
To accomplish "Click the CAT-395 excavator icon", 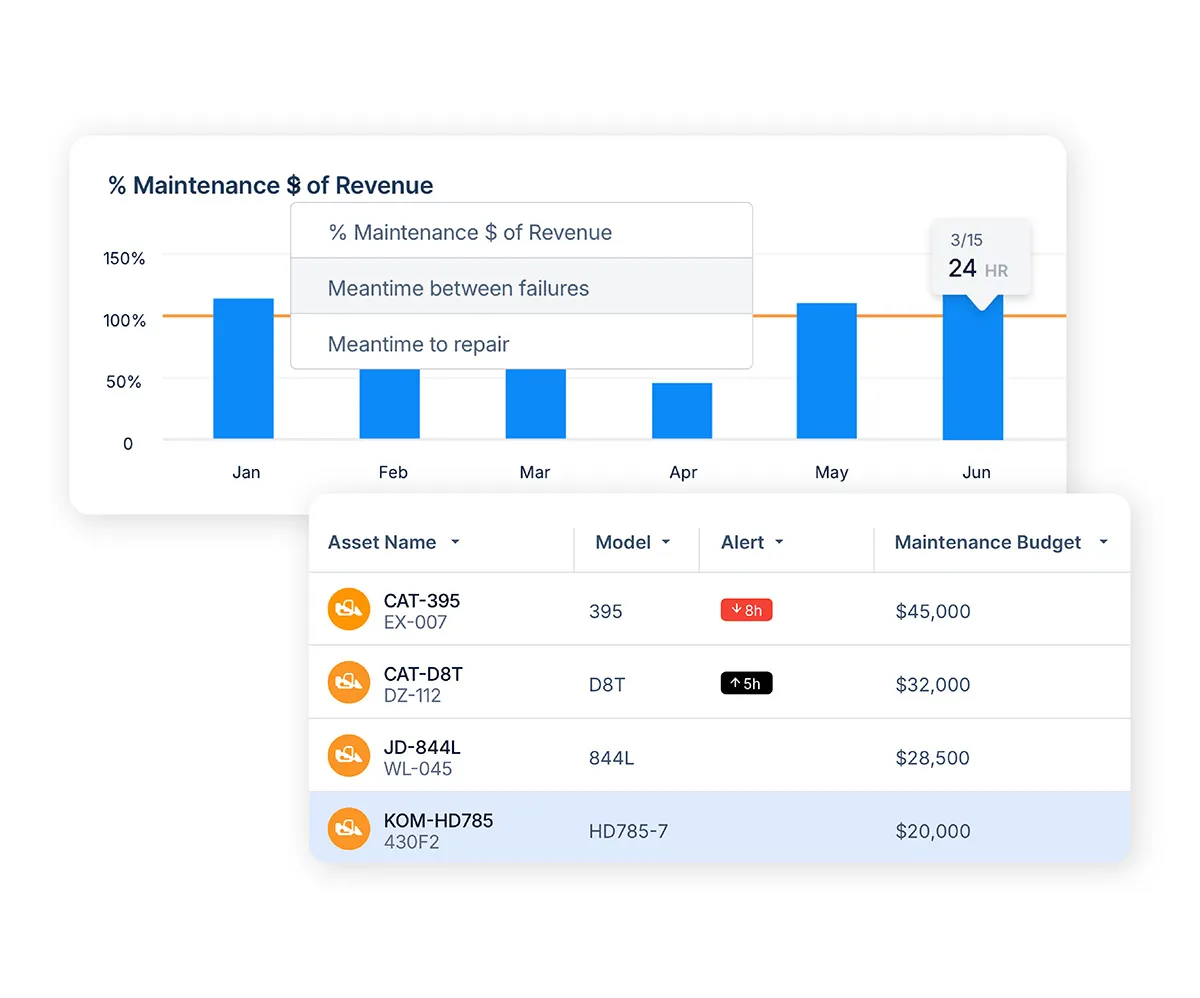I will [348, 609].
